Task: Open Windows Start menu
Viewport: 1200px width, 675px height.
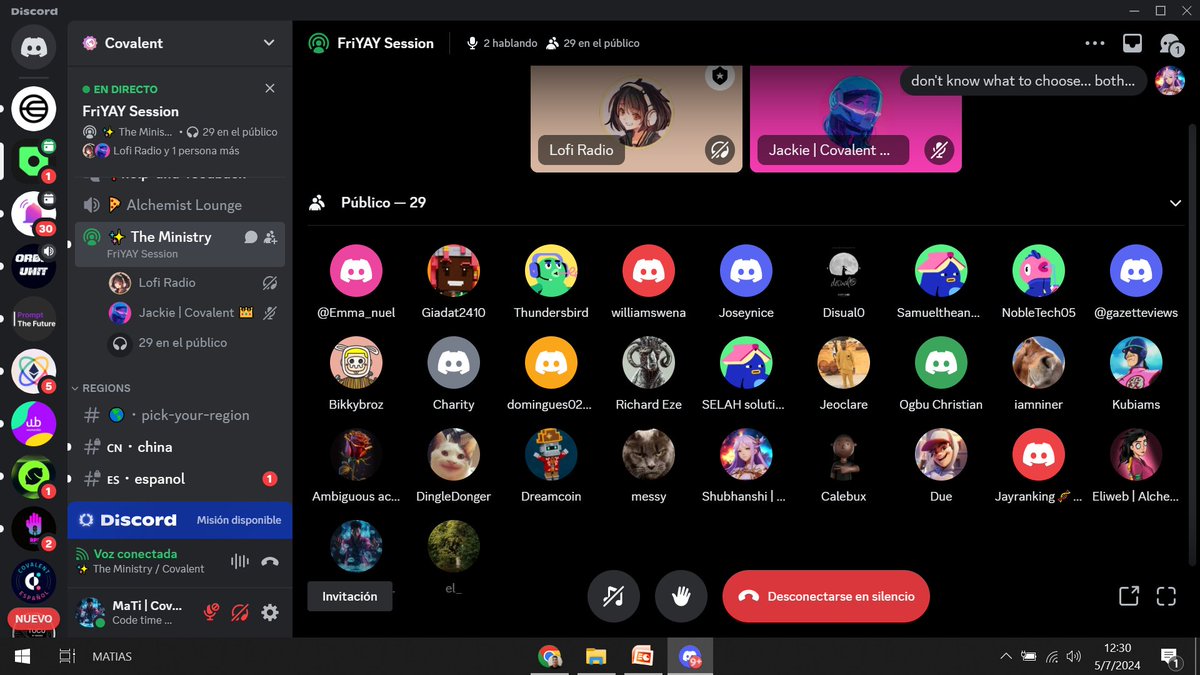Action: pos(22,656)
